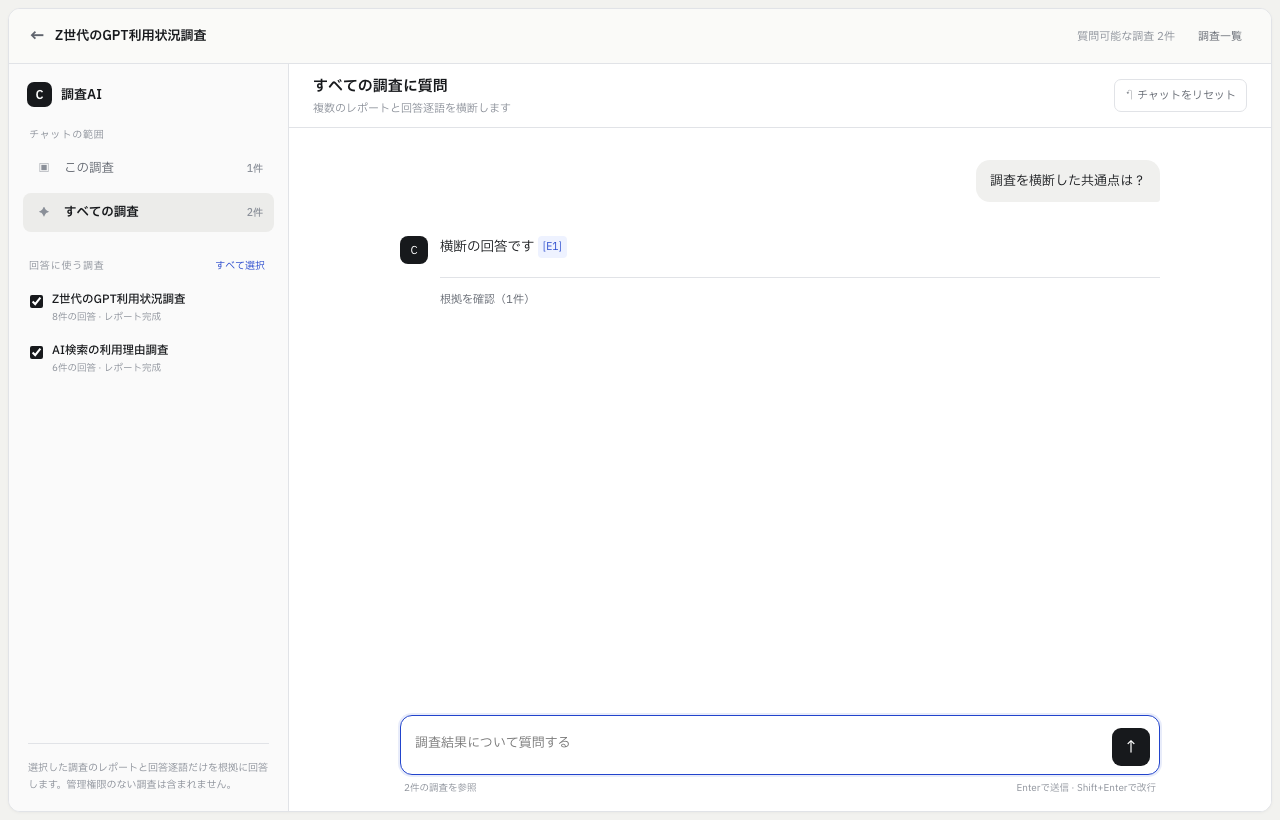
Task: Click the back arrow beside the survey title
Action: tap(37, 35)
